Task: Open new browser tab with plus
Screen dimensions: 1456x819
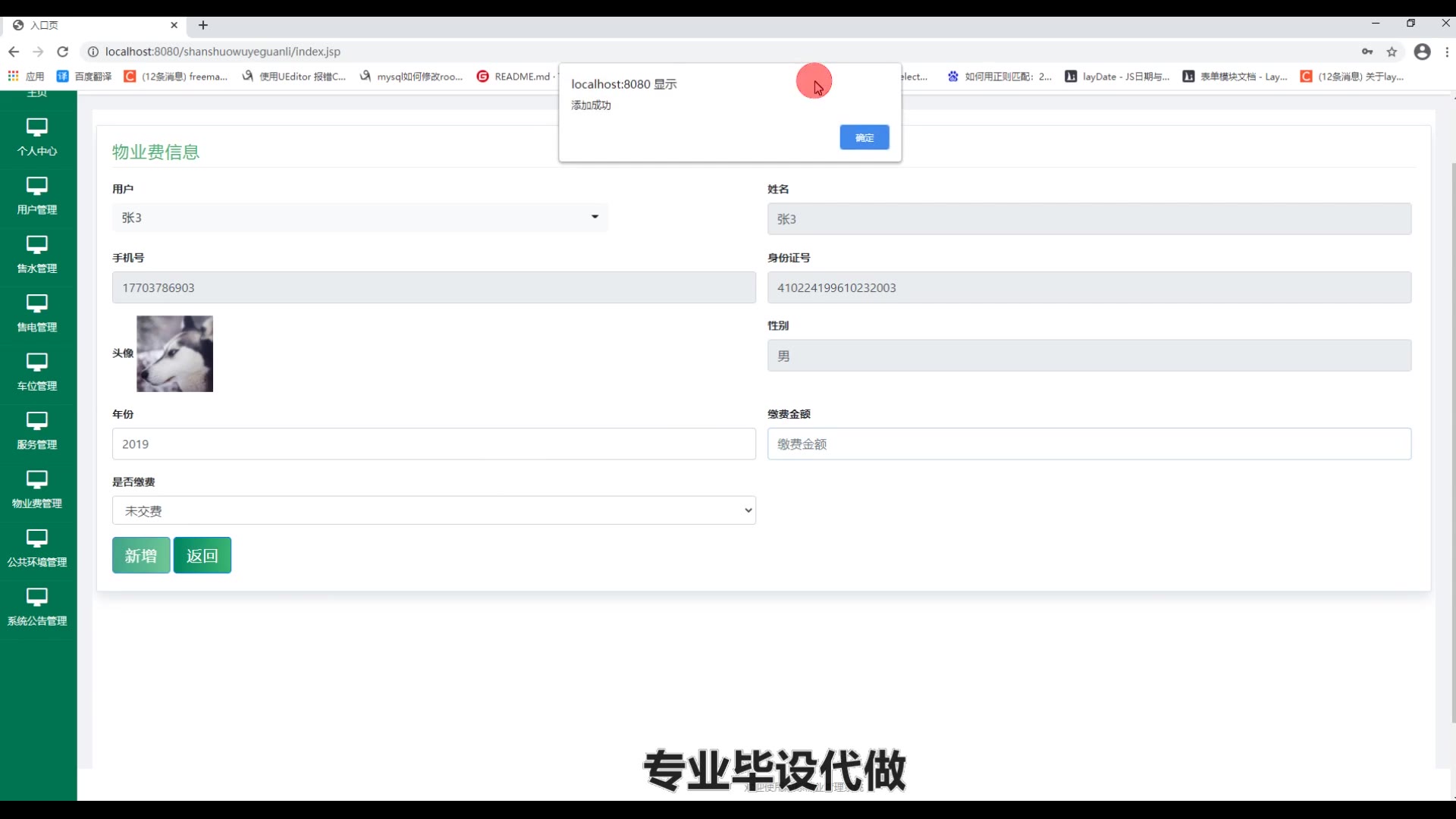Action: click(x=203, y=25)
